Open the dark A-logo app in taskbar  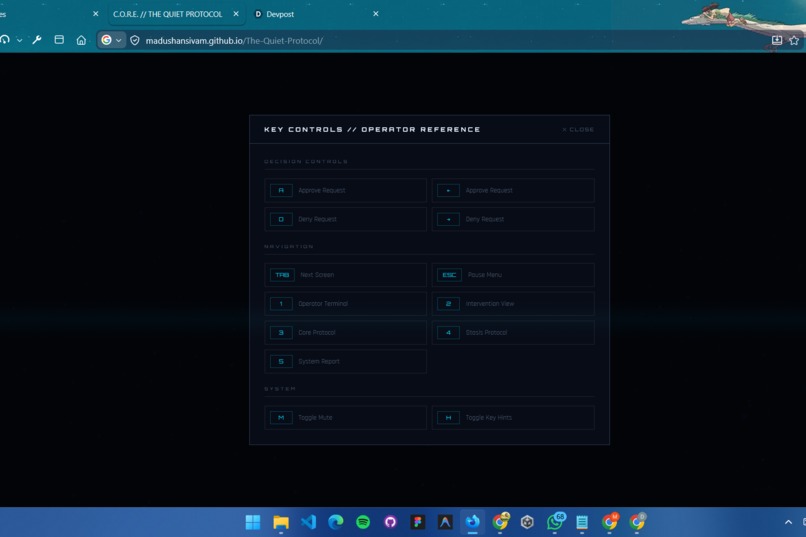click(445, 522)
